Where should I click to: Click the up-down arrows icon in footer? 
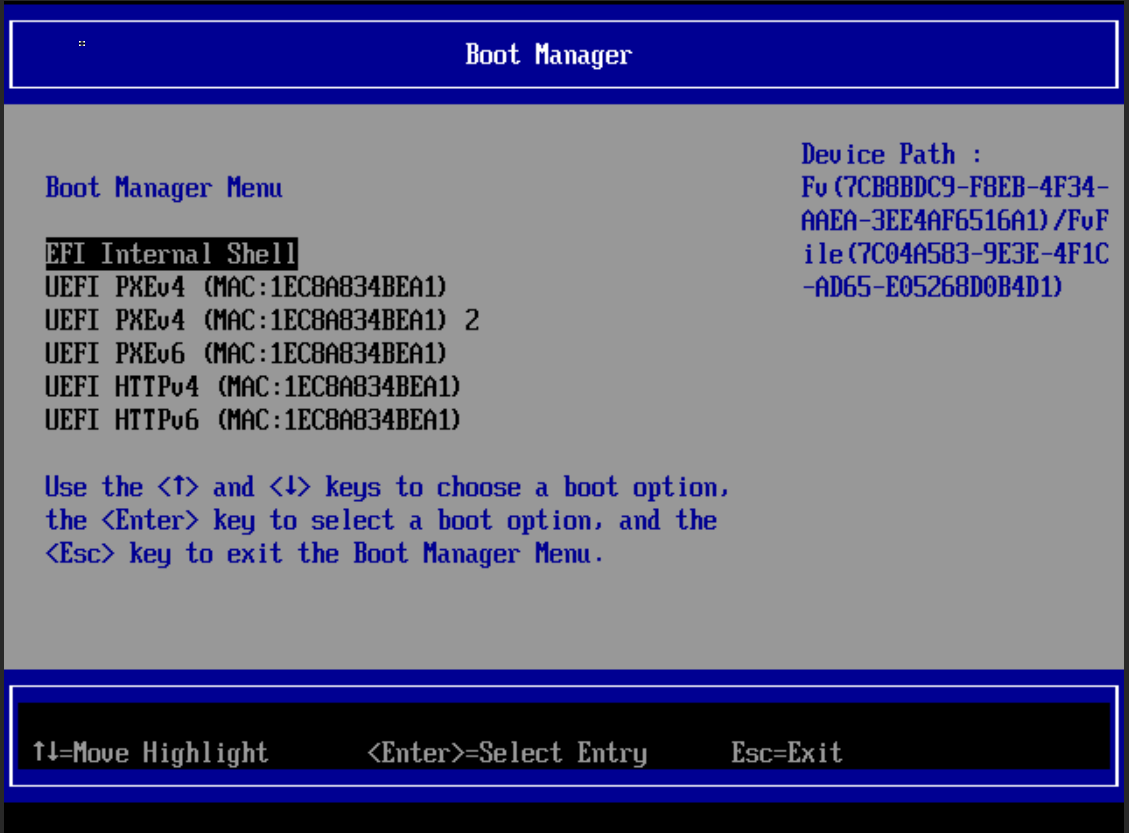click(x=45, y=752)
